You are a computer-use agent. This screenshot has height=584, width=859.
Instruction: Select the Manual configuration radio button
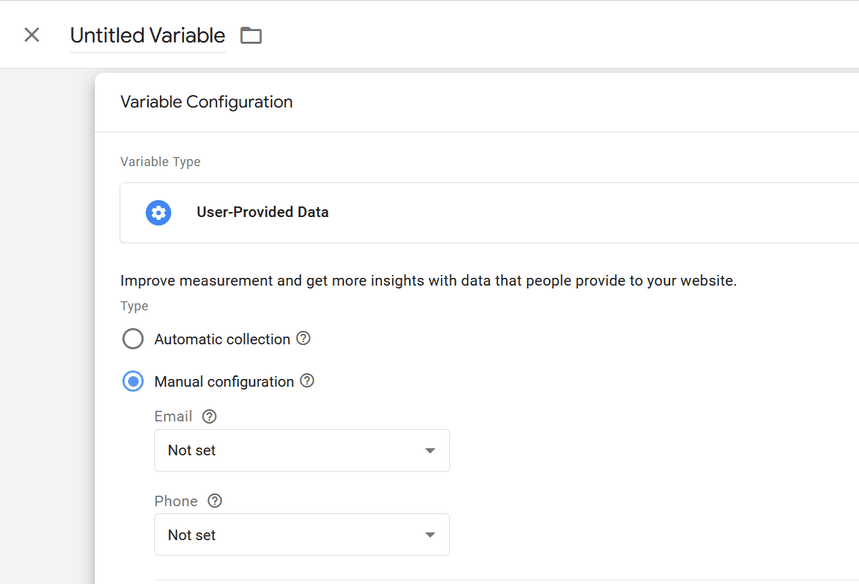(133, 381)
